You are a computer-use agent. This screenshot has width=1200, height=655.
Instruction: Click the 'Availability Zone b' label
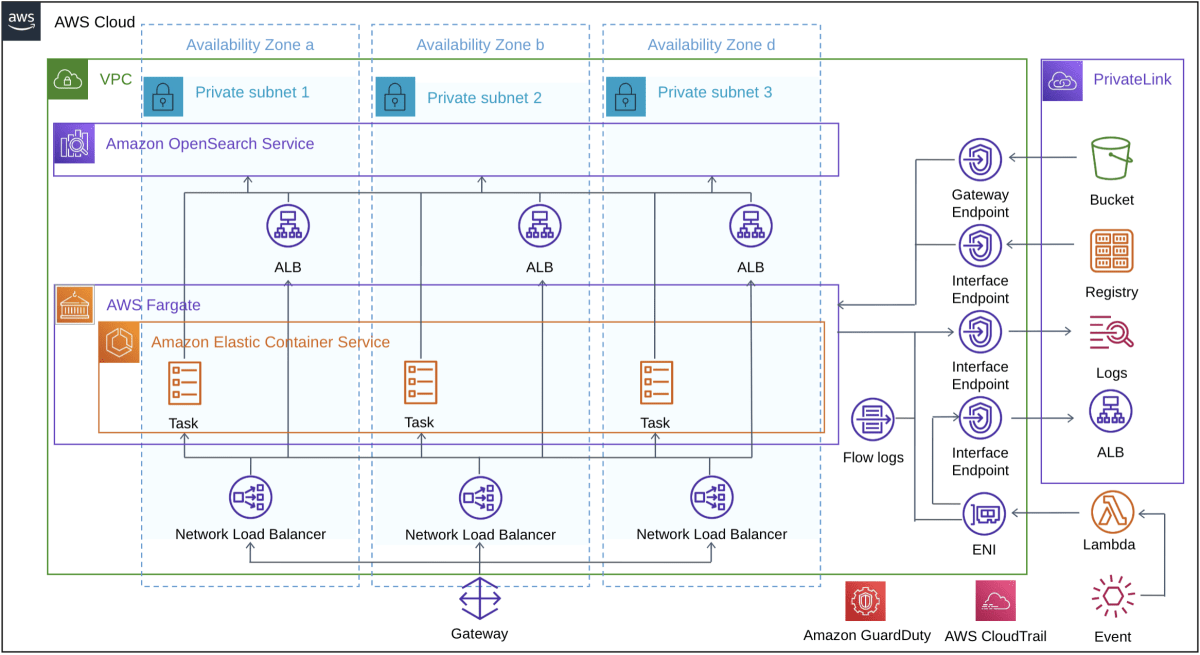[480, 45]
